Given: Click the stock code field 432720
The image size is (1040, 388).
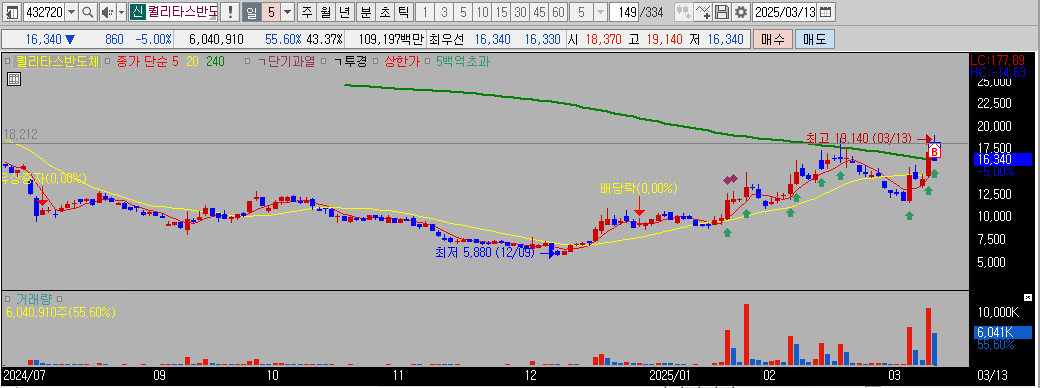Looking at the screenshot, I should point(43,11).
